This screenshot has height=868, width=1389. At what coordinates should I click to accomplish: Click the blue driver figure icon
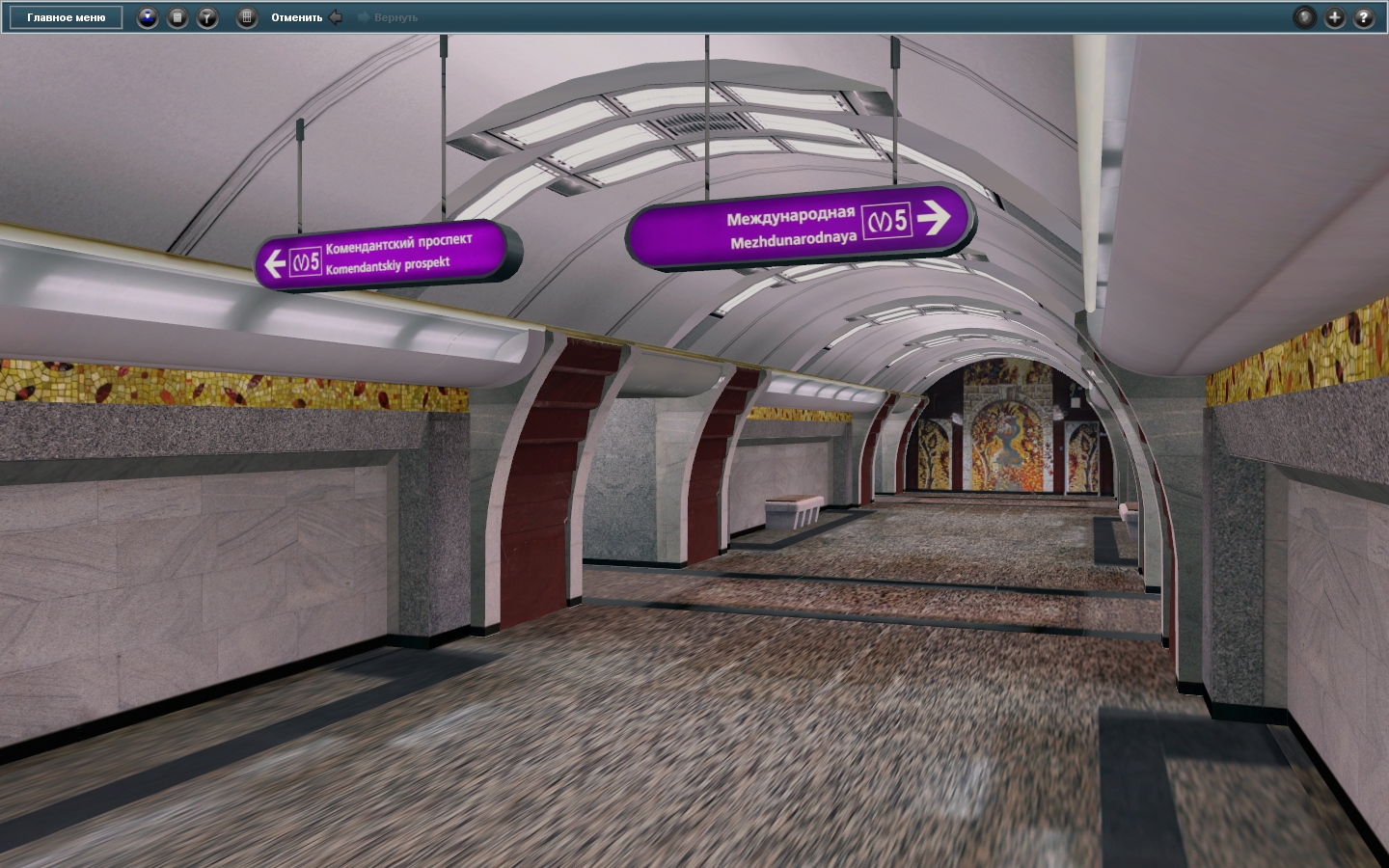[x=148, y=17]
